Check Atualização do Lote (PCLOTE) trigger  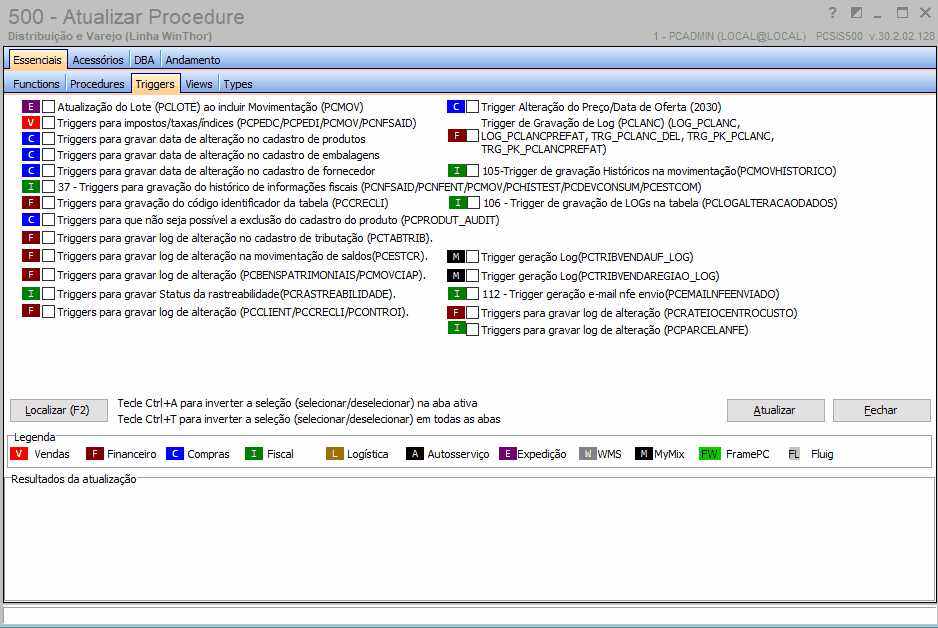48,106
